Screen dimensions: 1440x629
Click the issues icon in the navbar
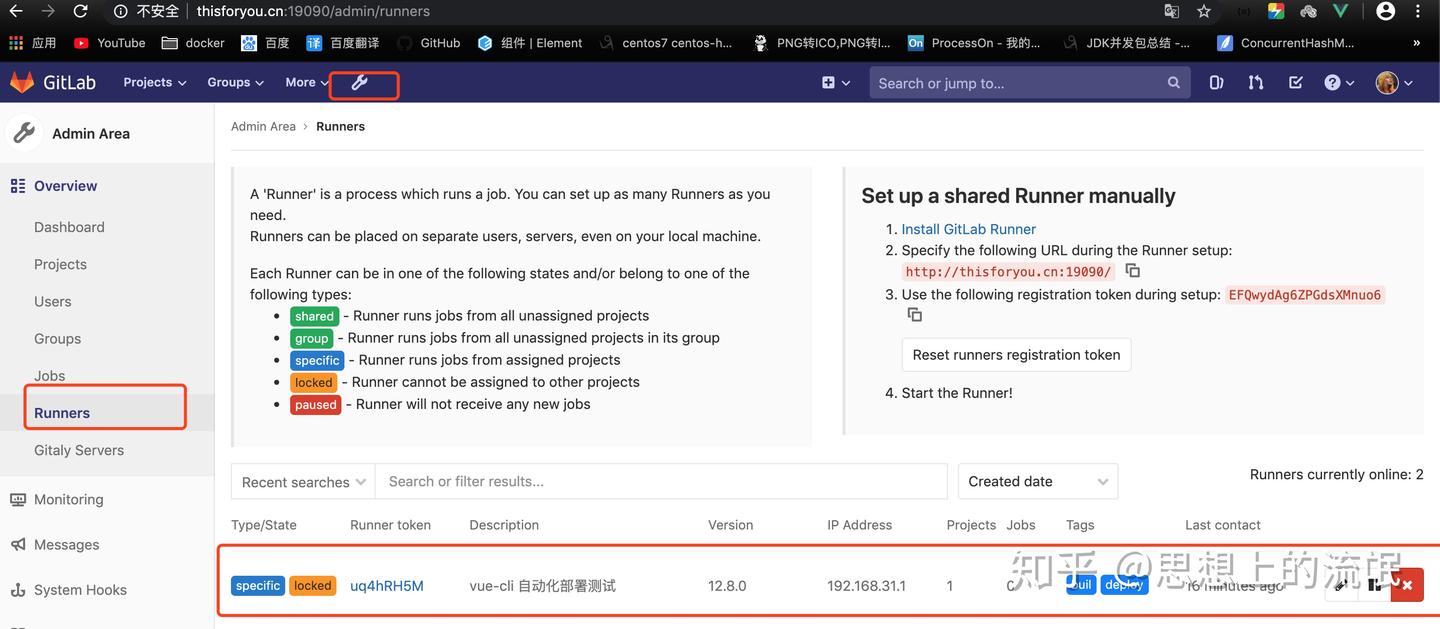(1216, 82)
